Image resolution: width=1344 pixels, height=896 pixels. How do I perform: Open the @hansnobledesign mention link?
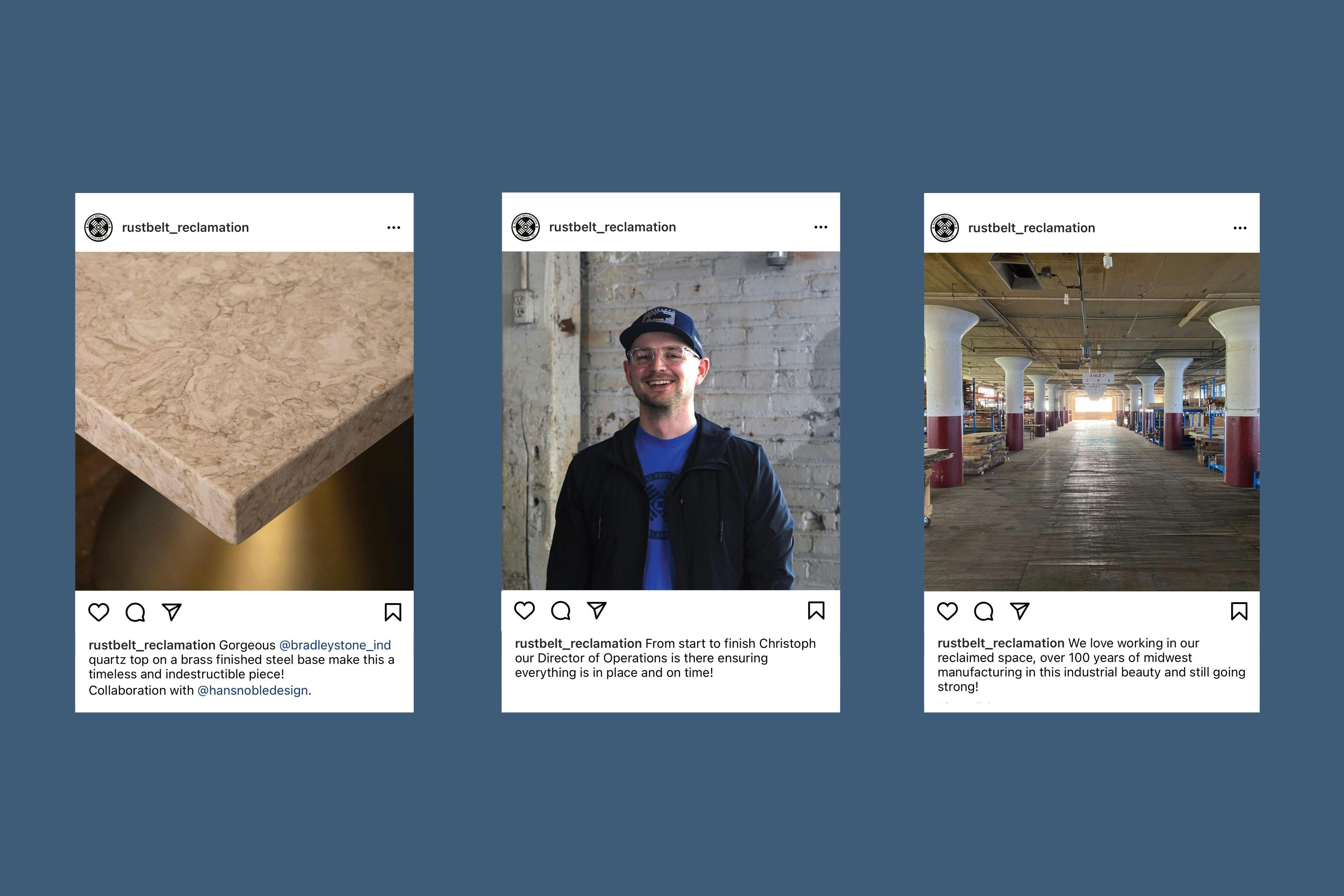click(253, 690)
